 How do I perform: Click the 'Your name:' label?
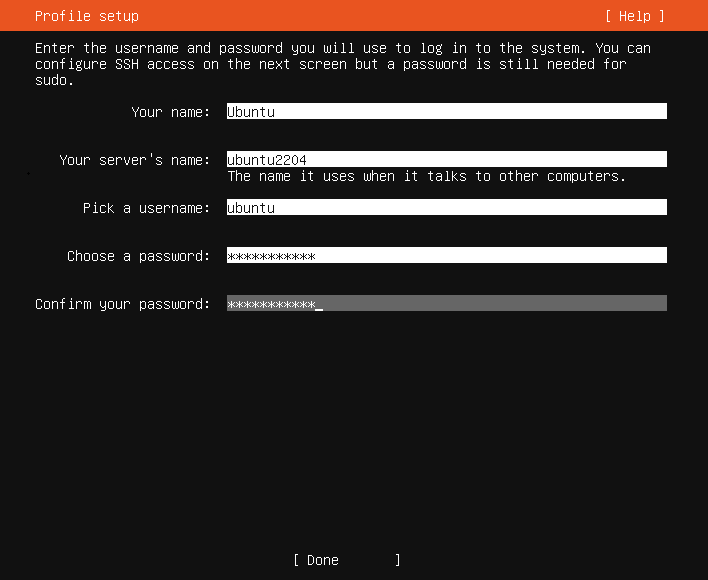(x=171, y=112)
